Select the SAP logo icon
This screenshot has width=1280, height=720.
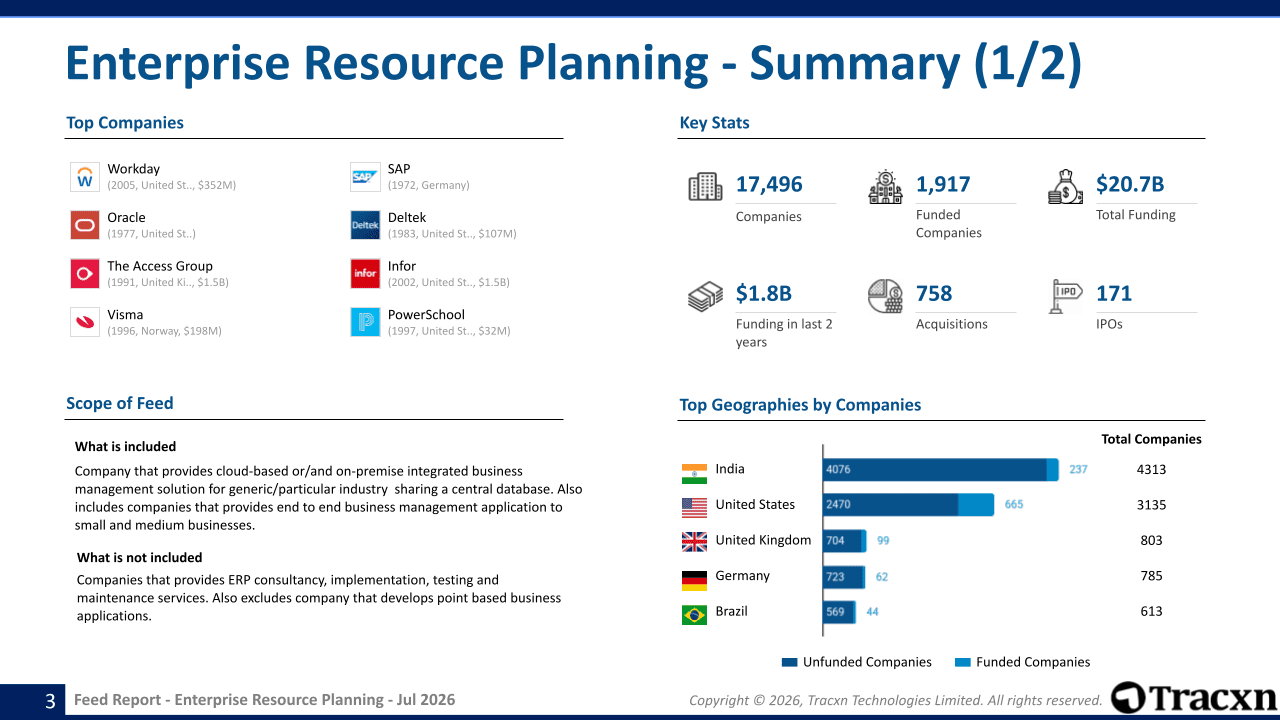point(365,177)
